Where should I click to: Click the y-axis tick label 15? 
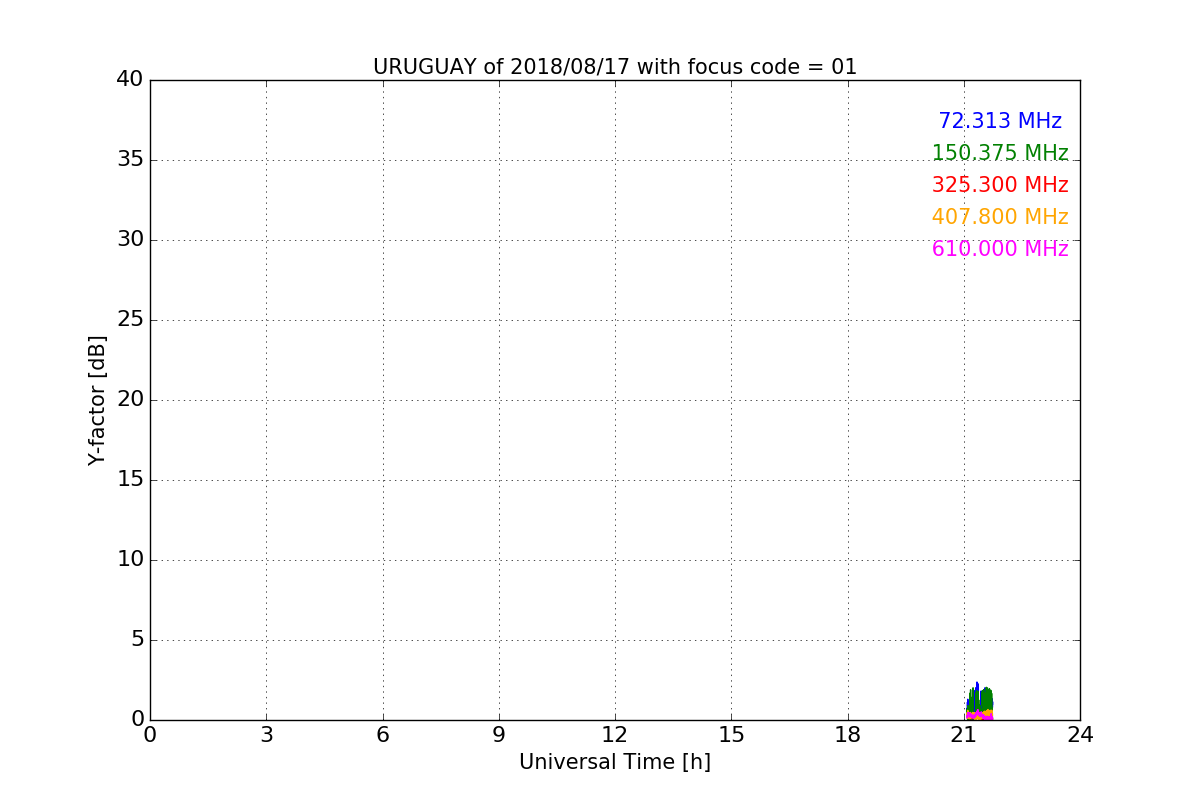130,479
